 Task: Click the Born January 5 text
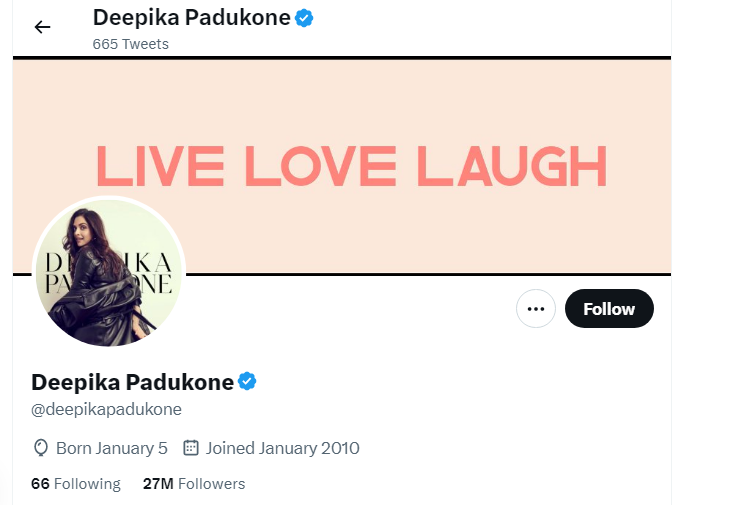pyautogui.click(x=112, y=448)
